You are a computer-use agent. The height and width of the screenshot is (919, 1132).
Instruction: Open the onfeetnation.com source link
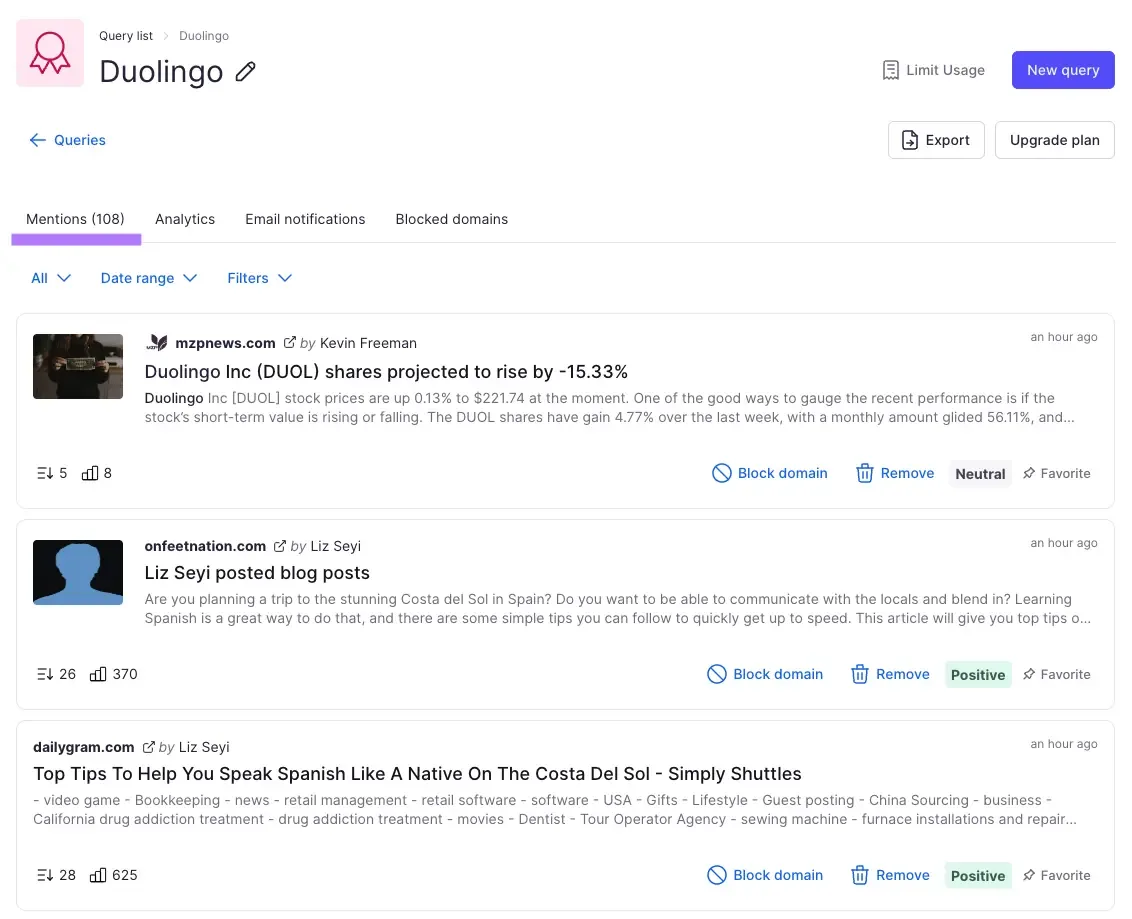point(205,546)
